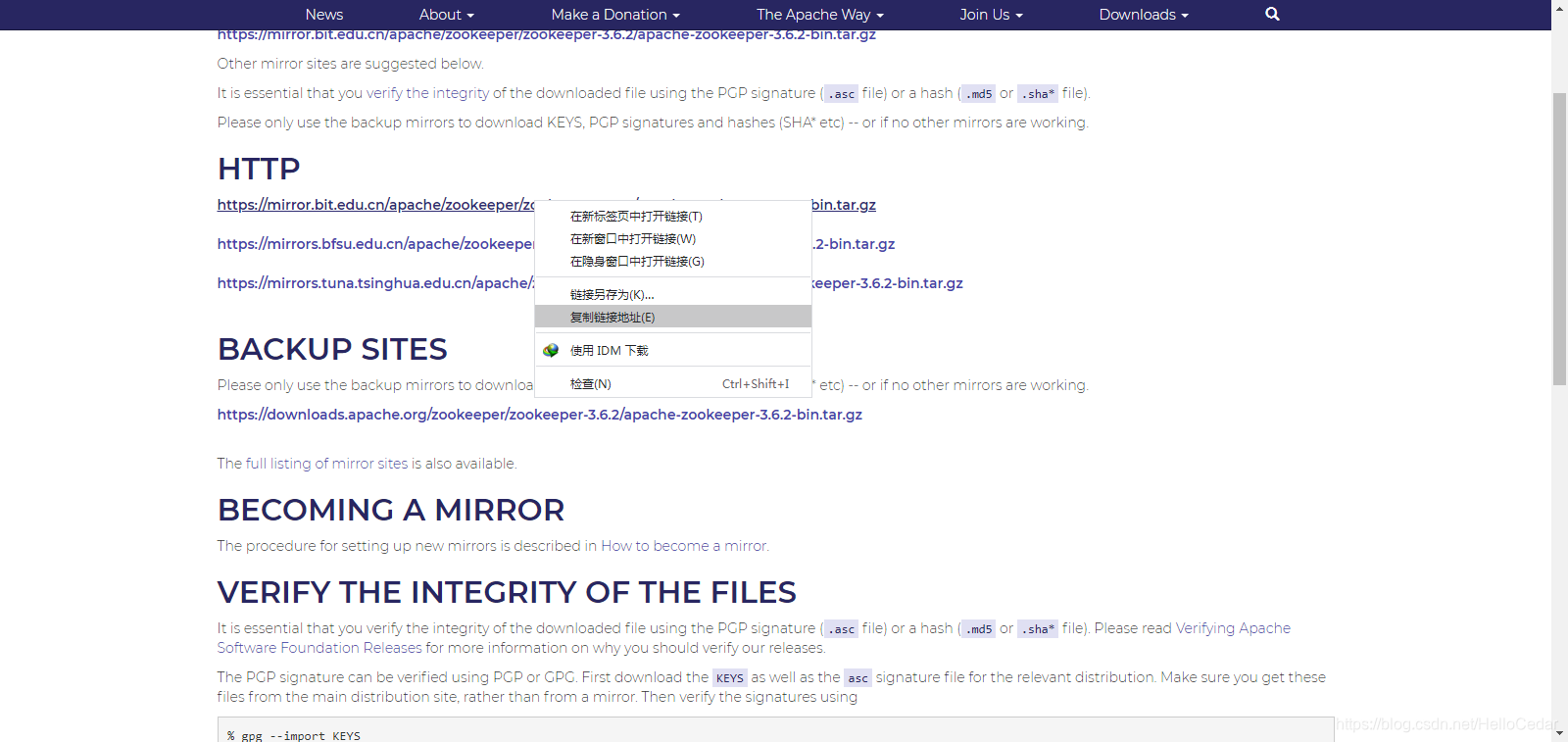Open the How to become a mirror link
Viewport: 1568px width, 742px height.
click(x=684, y=546)
